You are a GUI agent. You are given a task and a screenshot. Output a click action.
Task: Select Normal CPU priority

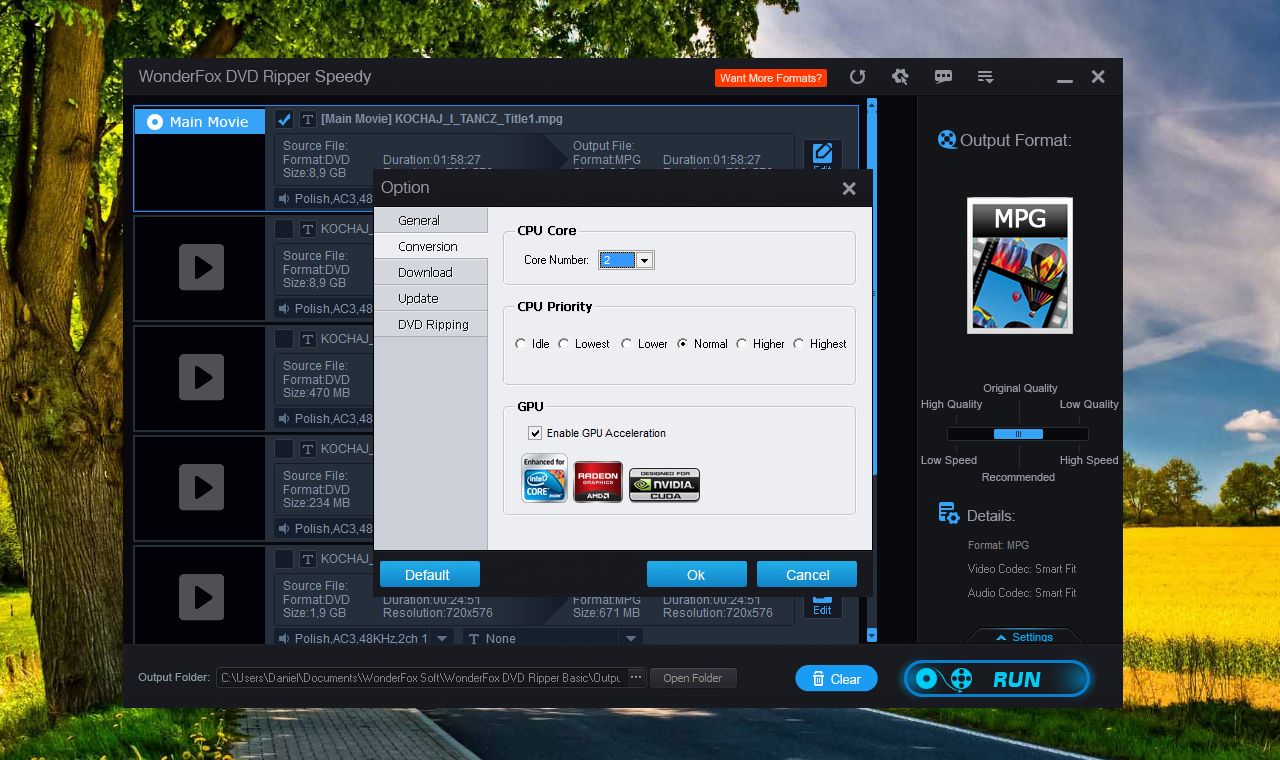tap(683, 343)
